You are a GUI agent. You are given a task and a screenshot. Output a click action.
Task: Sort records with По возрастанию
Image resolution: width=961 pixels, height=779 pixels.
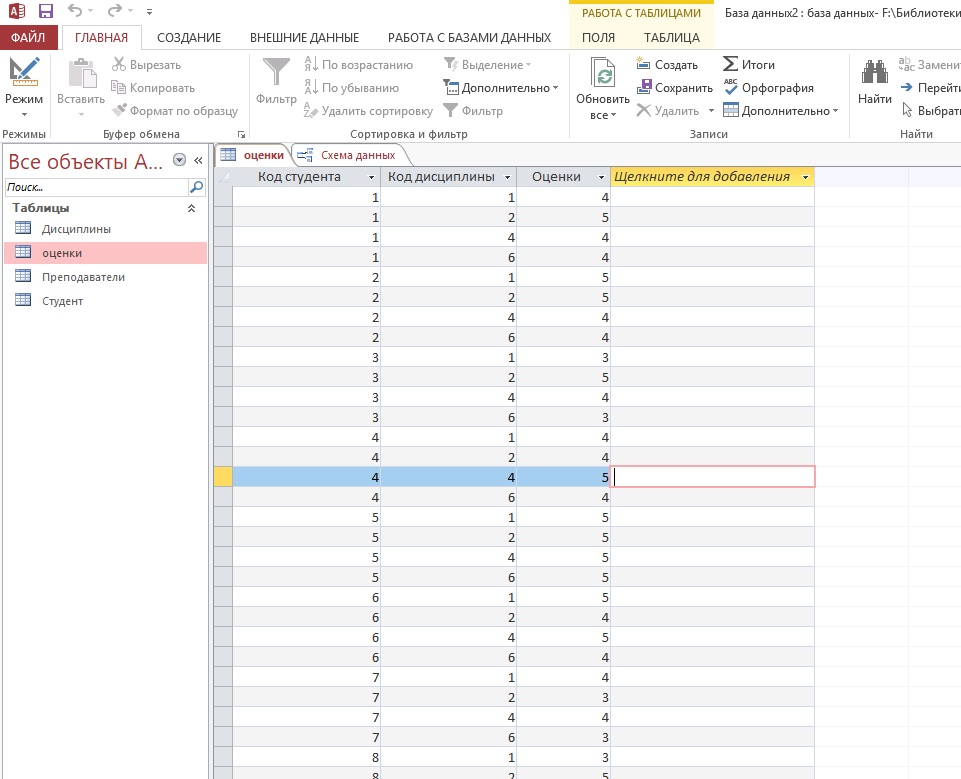(358, 65)
